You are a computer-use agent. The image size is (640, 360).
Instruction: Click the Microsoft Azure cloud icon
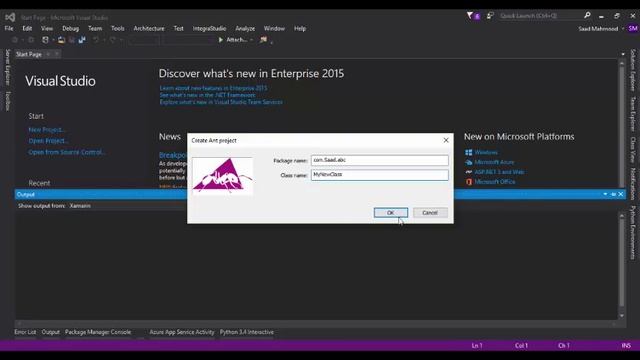[469, 162]
